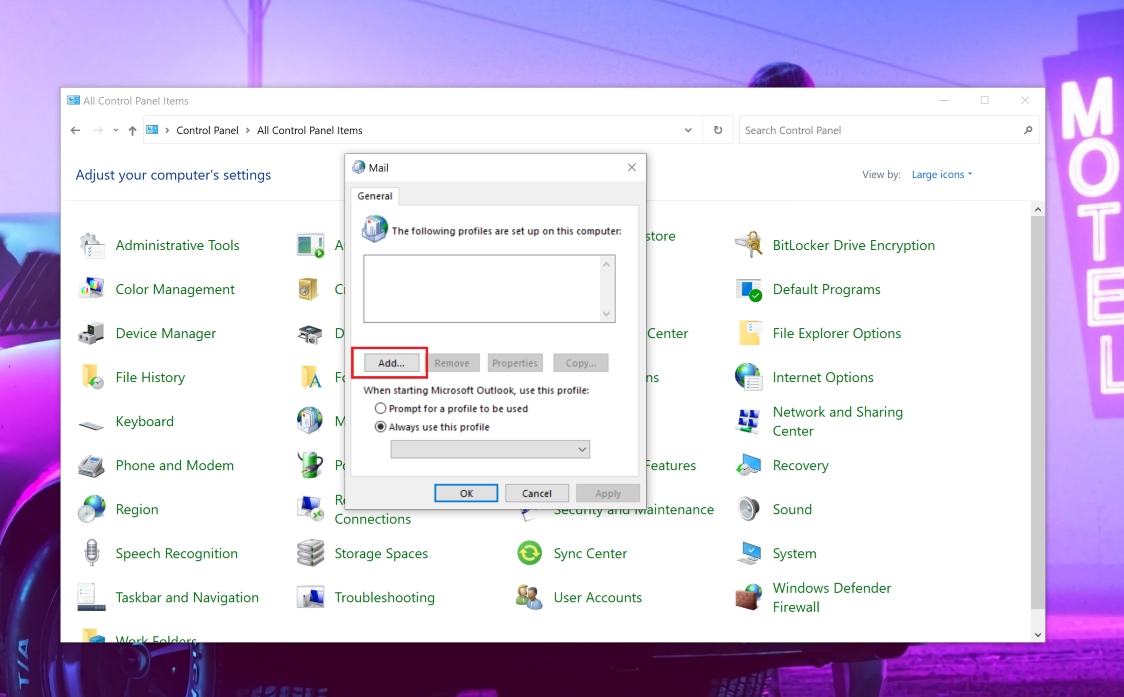Open the Recovery icon
1124x697 pixels.
749,465
